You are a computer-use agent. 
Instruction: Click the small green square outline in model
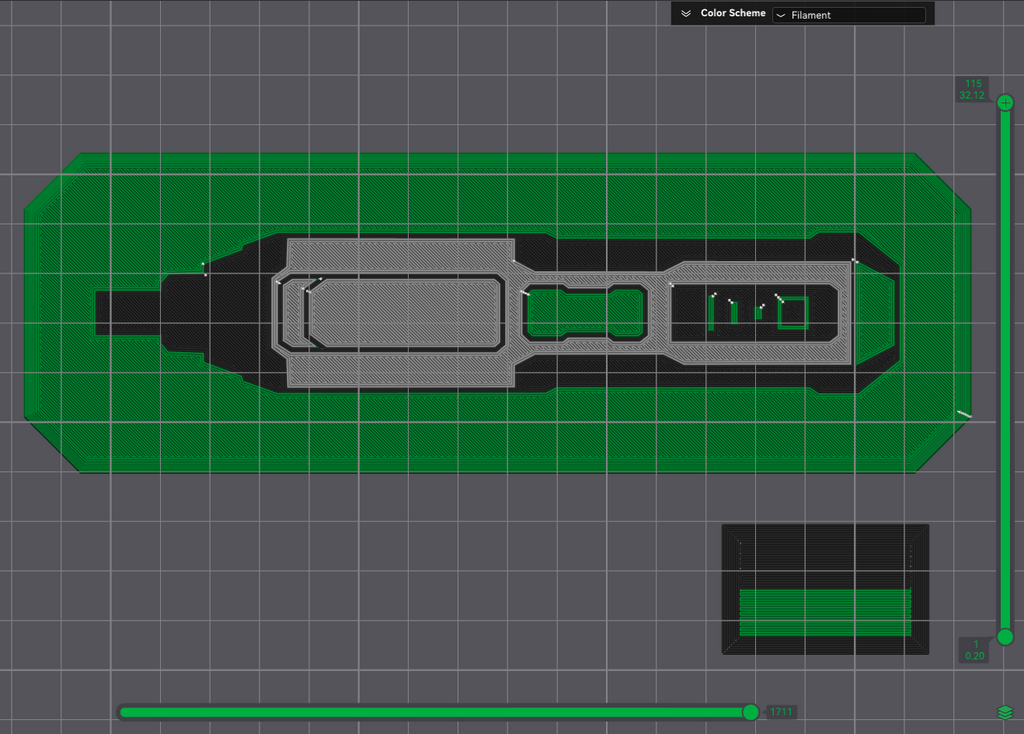[793, 313]
